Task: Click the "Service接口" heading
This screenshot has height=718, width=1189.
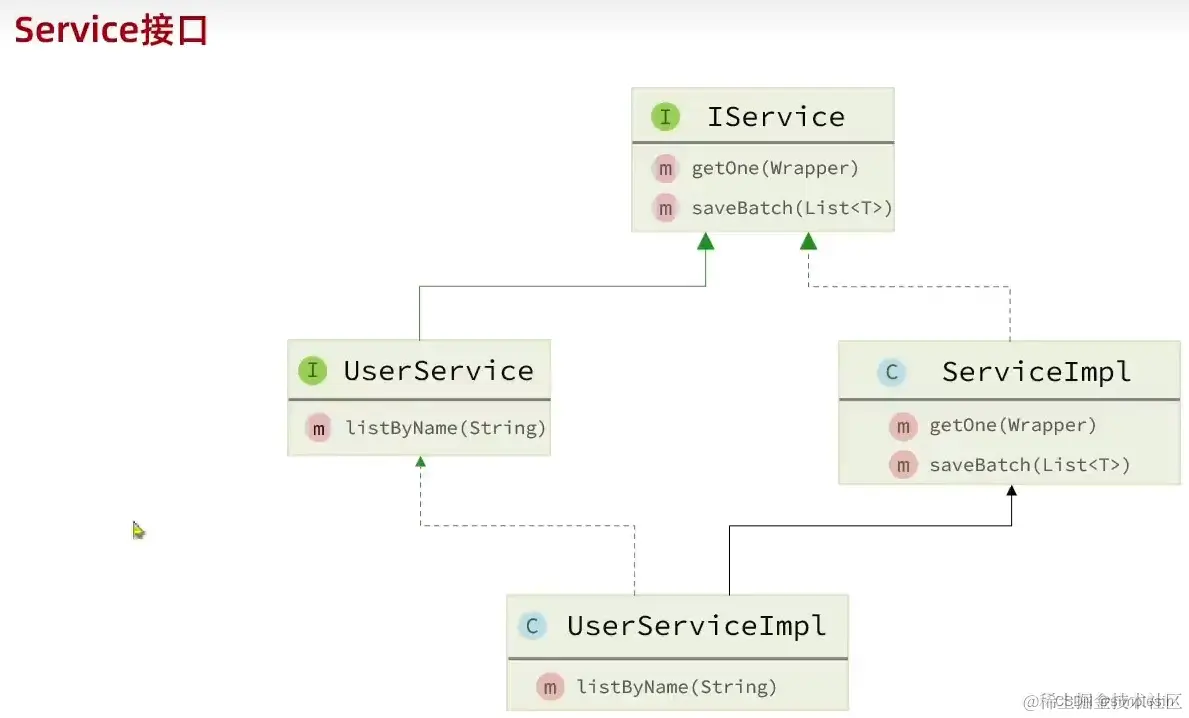Action: coord(111,31)
